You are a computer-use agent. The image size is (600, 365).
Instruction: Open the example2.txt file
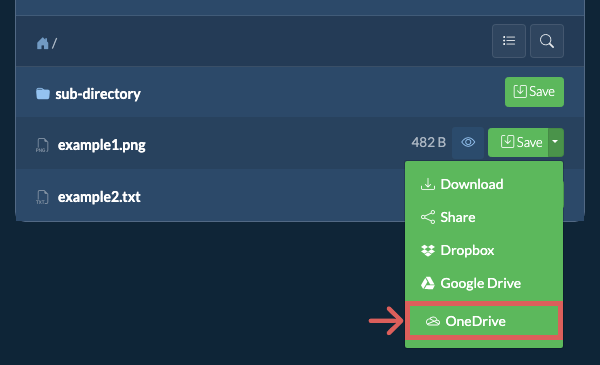tap(99, 197)
